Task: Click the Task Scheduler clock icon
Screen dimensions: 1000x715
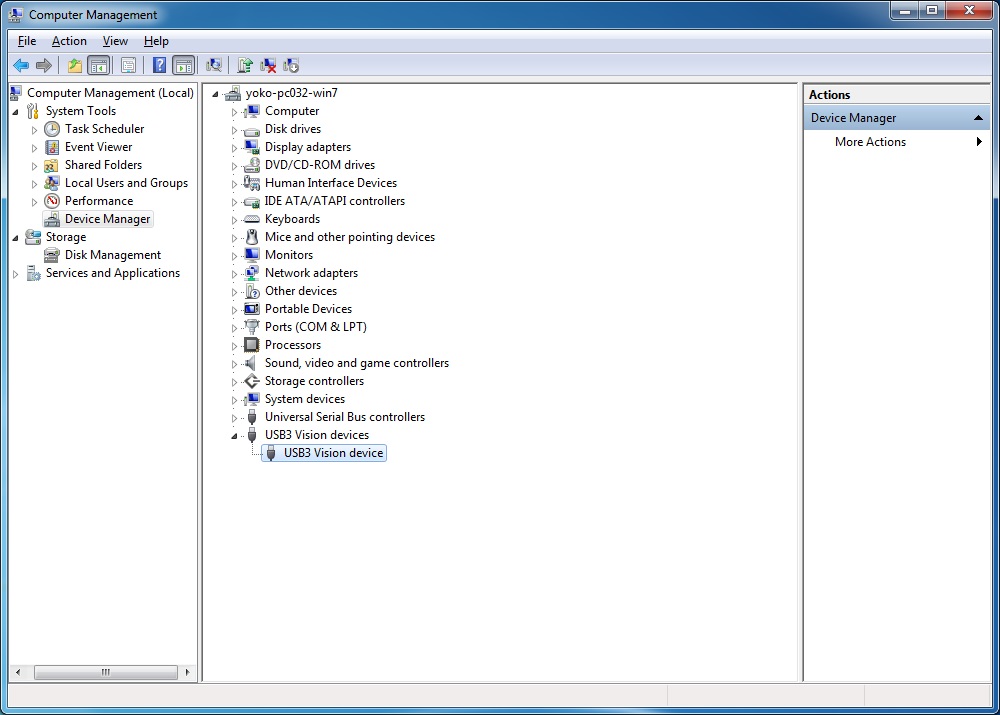Action: pyautogui.click(x=52, y=129)
